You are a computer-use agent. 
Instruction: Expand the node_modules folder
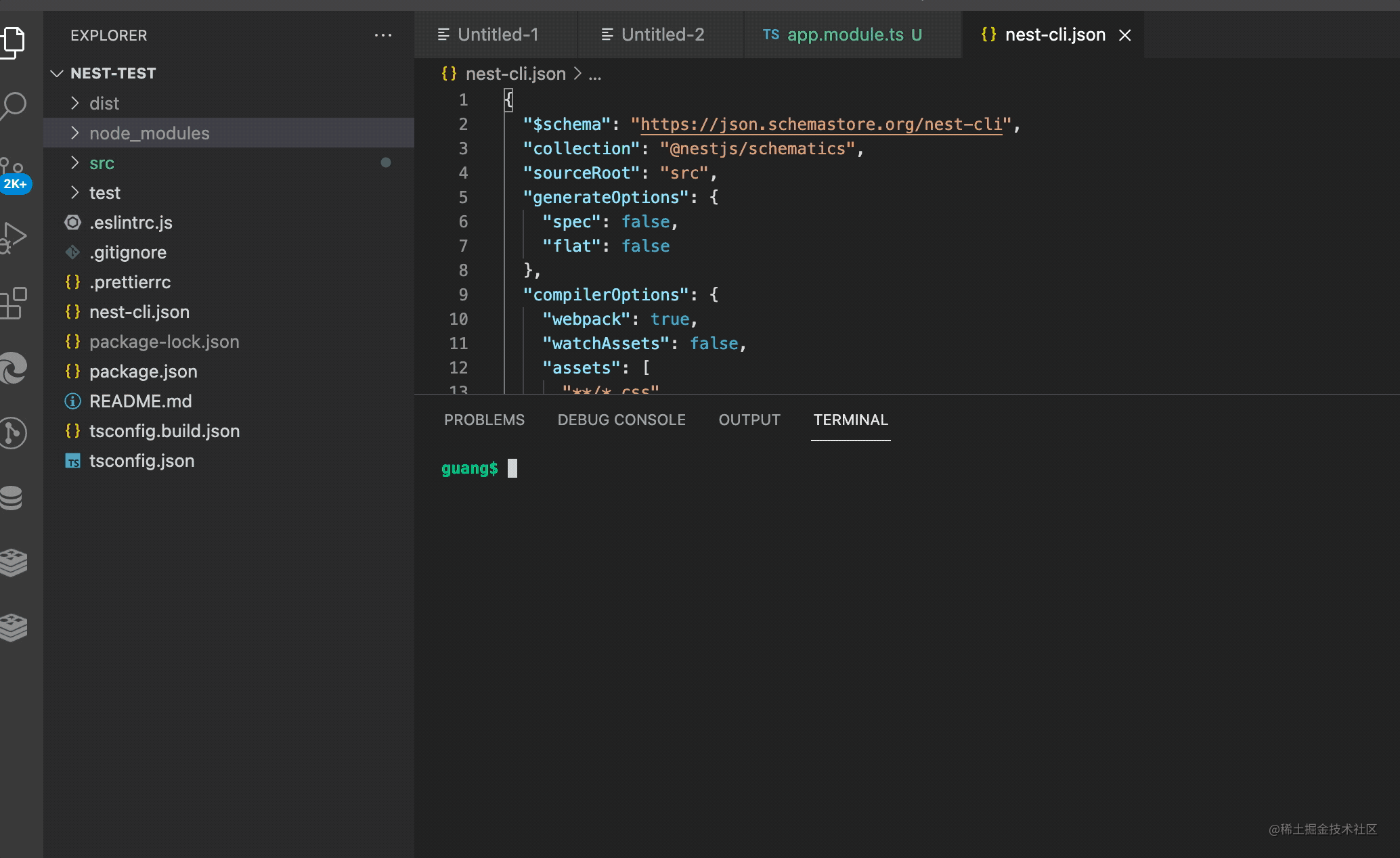click(x=149, y=133)
